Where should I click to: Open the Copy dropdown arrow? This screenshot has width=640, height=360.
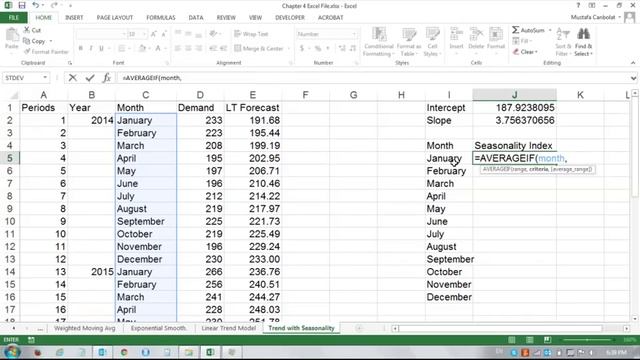[51, 41]
